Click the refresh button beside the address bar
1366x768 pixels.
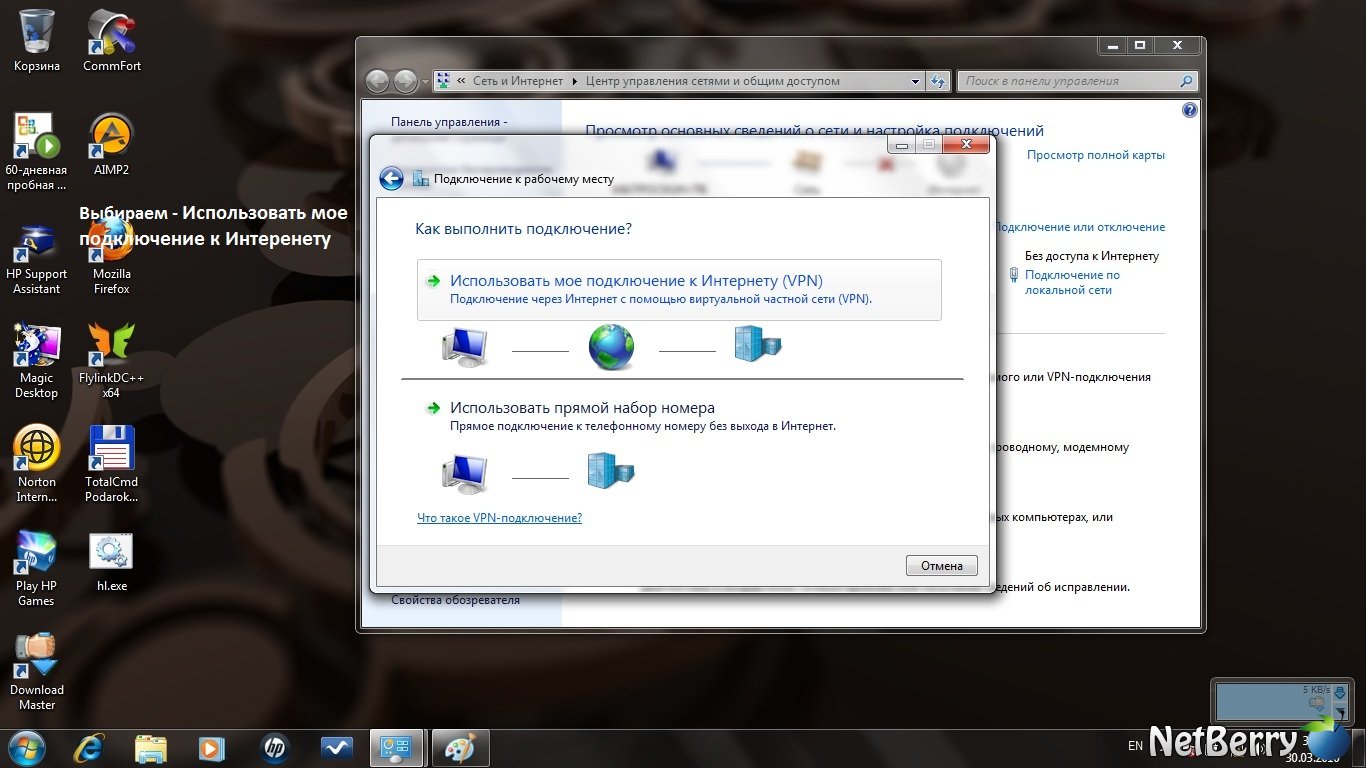(x=938, y=81)
